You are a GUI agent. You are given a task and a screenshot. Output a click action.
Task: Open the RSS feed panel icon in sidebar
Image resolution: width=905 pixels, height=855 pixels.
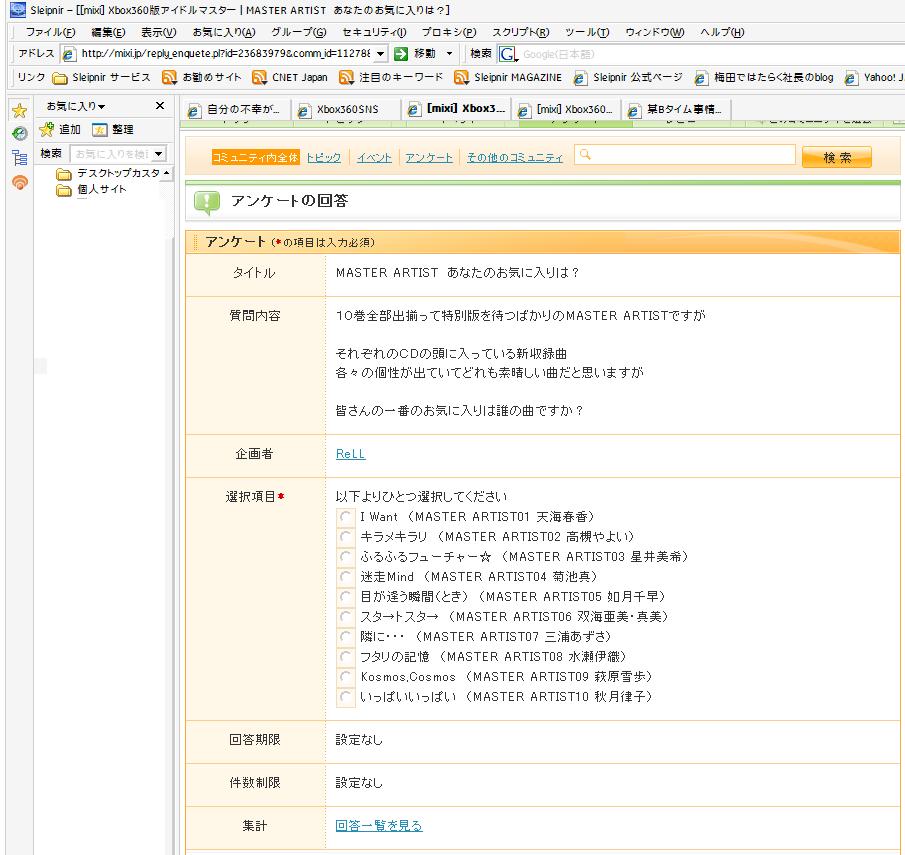(x=20, y=182)
